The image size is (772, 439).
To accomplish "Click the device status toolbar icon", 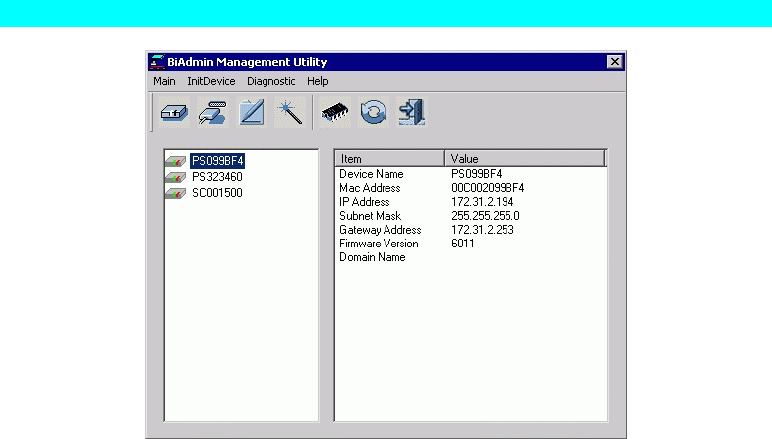I will [x=174, y=113].
